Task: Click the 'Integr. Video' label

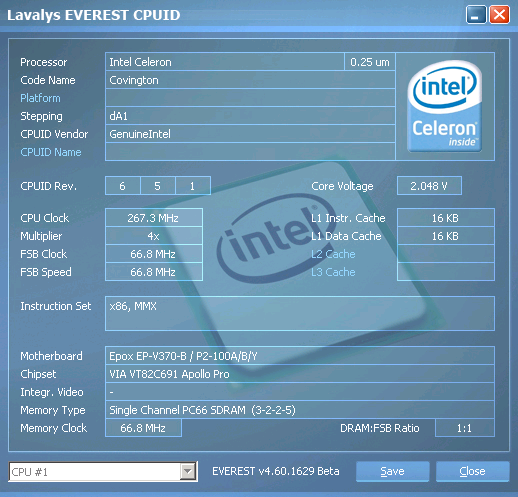Action: point(52,392)
